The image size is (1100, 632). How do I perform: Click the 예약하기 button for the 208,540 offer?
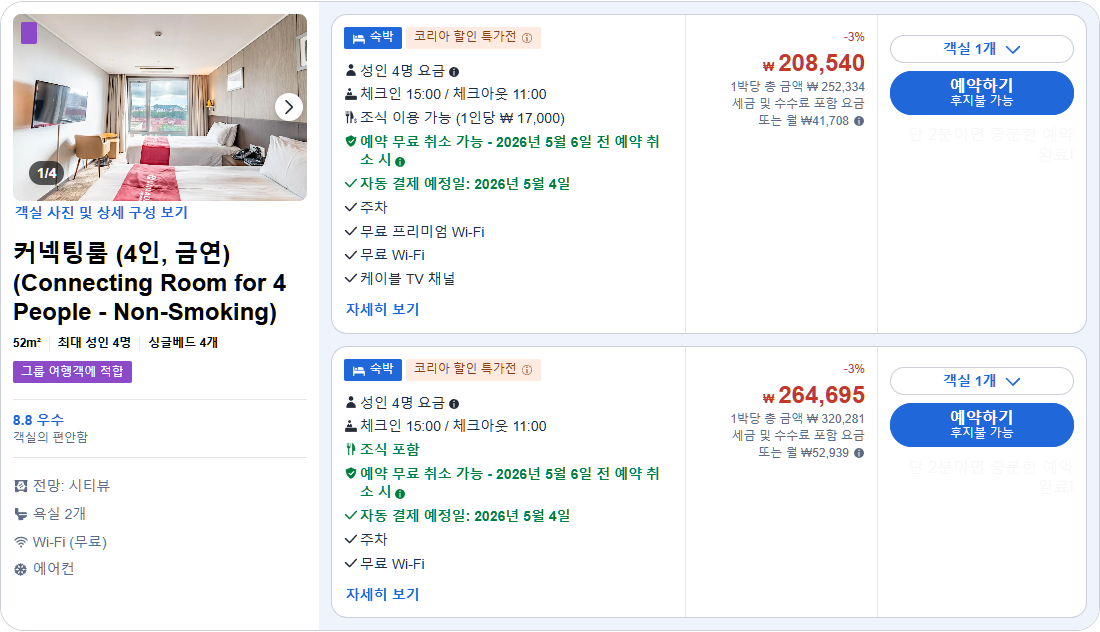pyautogui.click(x=981, y=92)
